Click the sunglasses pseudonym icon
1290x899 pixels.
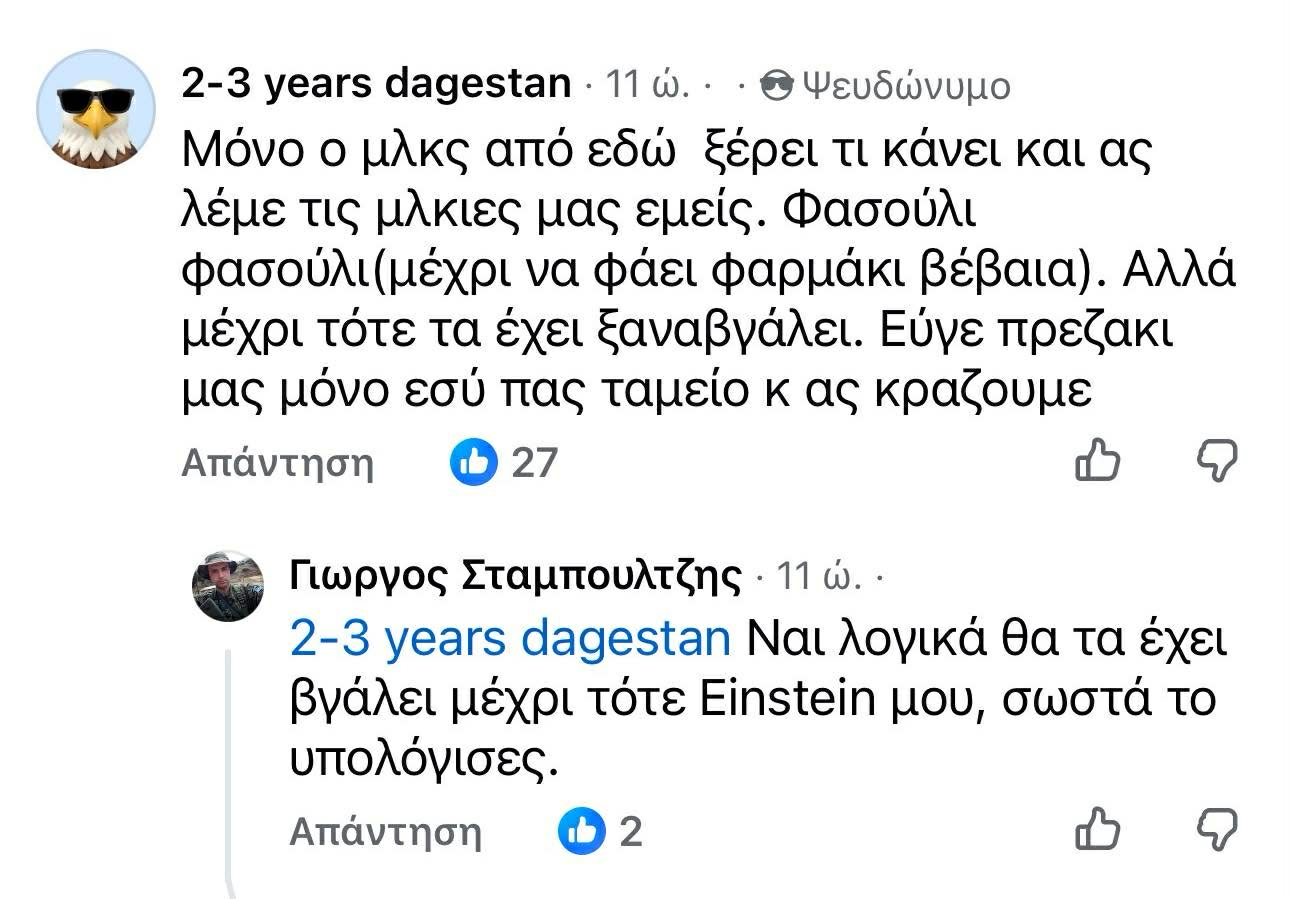[x=777, y=86]
